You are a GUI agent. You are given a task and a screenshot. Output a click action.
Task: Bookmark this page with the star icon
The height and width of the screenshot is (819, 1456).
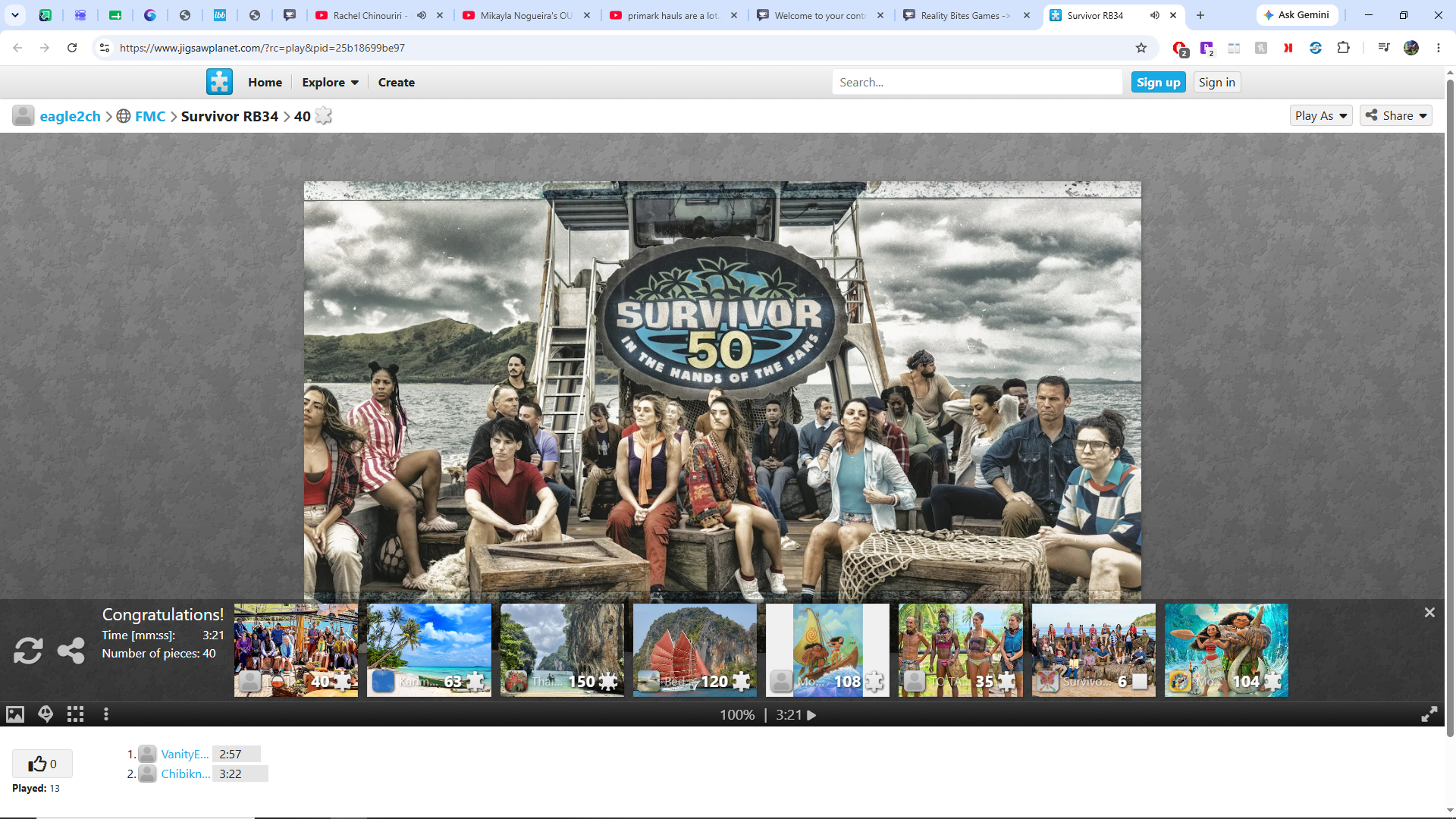tap(1141, 48)
